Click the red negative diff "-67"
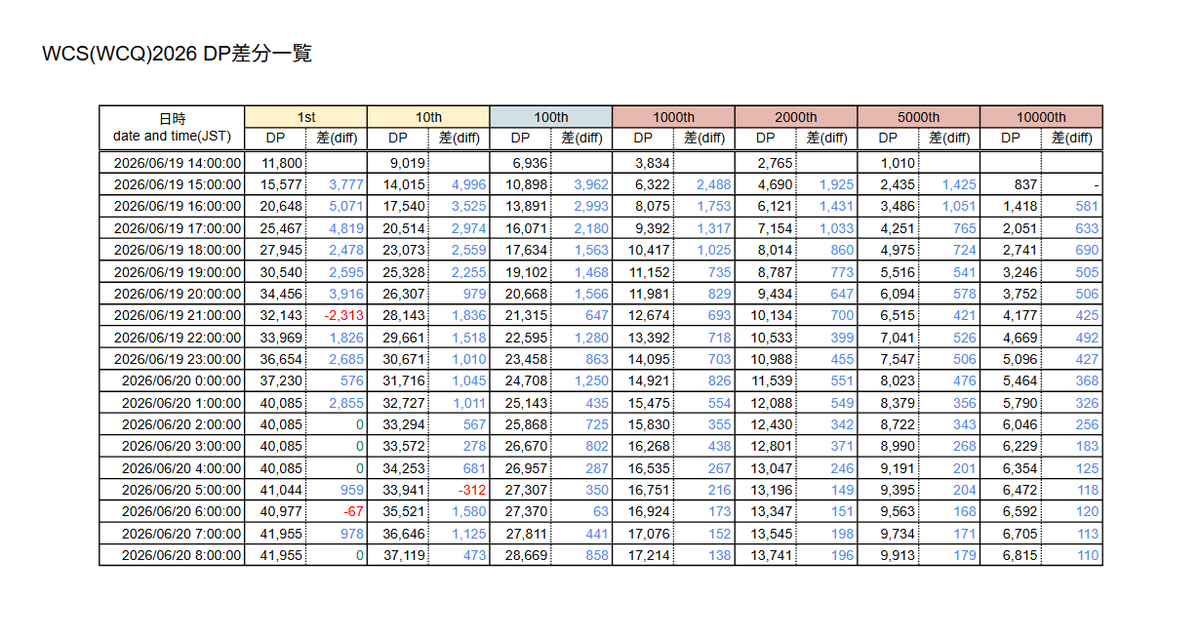1200x640 pixels. 355,512
